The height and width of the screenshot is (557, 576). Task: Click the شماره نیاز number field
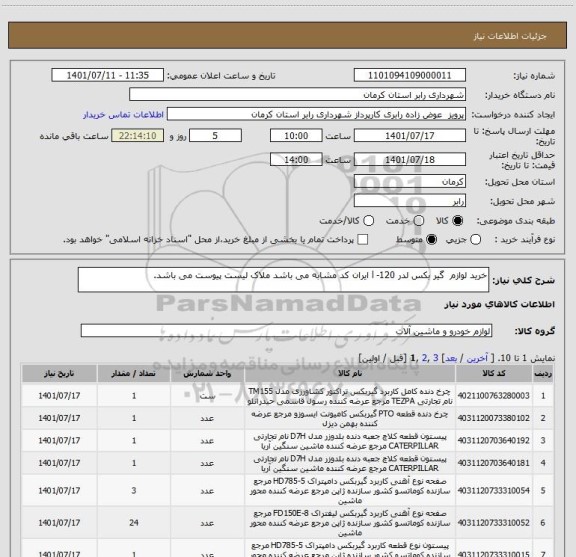[x=410, y=75]
